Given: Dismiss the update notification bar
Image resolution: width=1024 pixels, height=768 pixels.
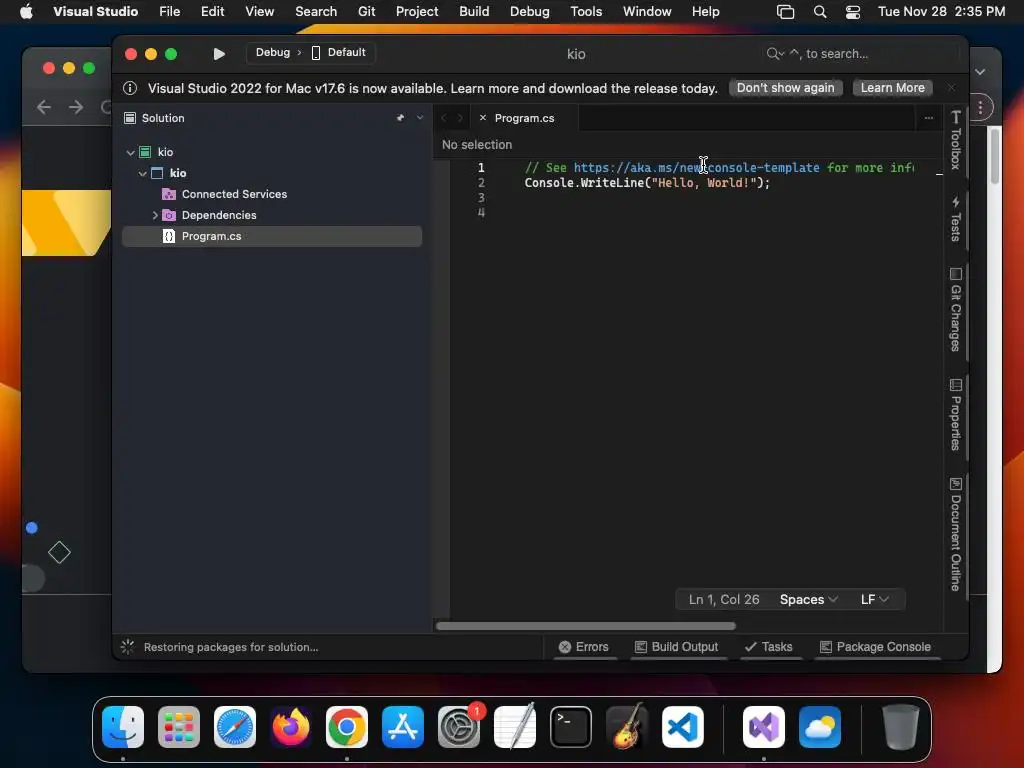Looking at the screenshot, I should (x=951, y=88).
